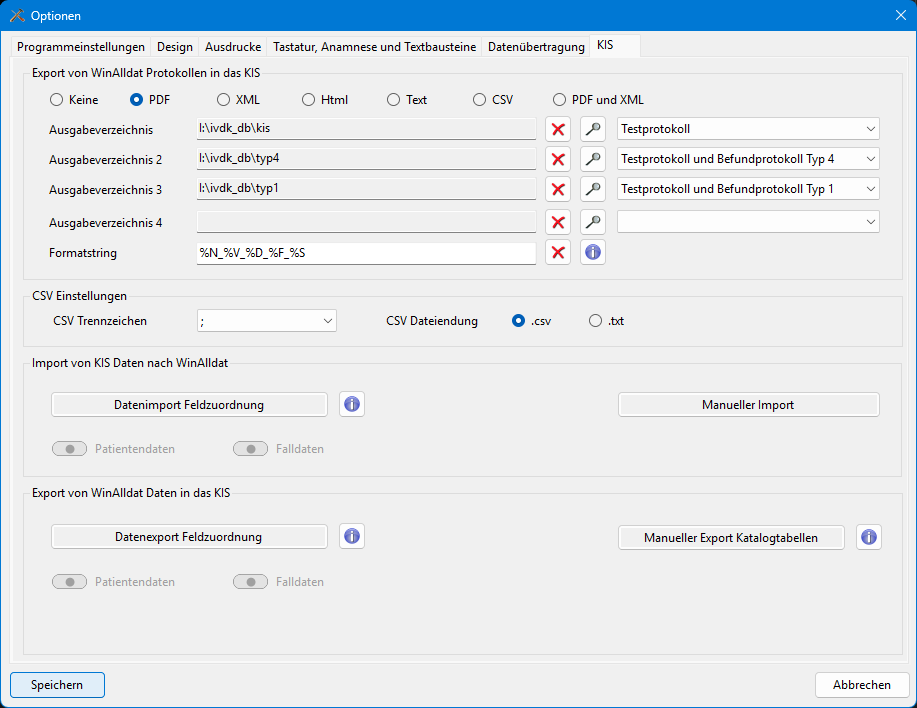The width and height of the screenshot is (917, 708).
Task: Click the Speichern button
Action: (57, 685)
